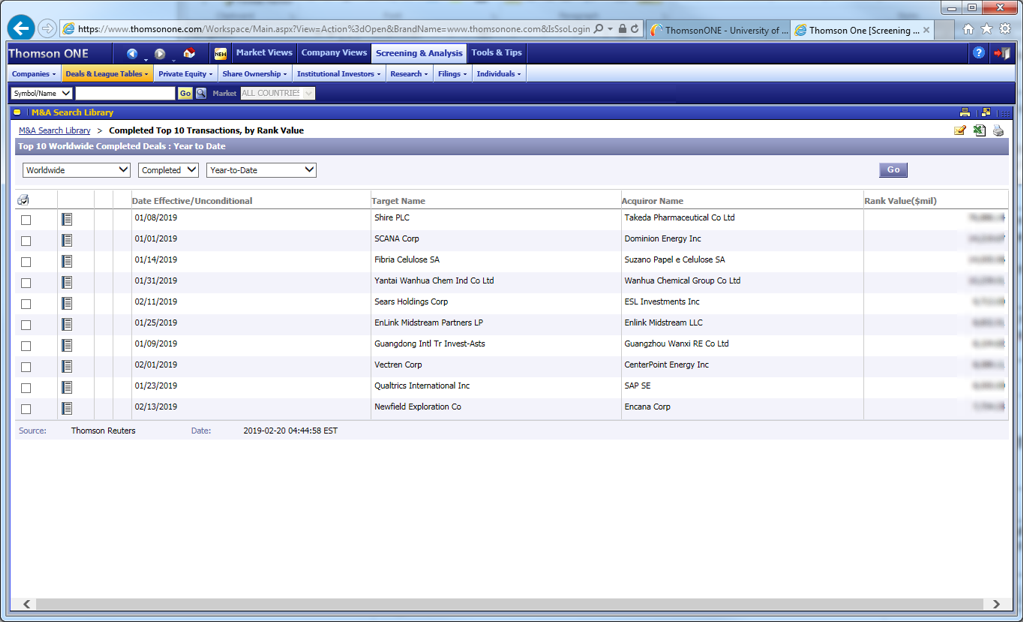This screenshot has width=1023, height=622.
Task: Click the Thomson ONE forward navigation arrow
Action: pyautogui.click(x=160, y=54)
